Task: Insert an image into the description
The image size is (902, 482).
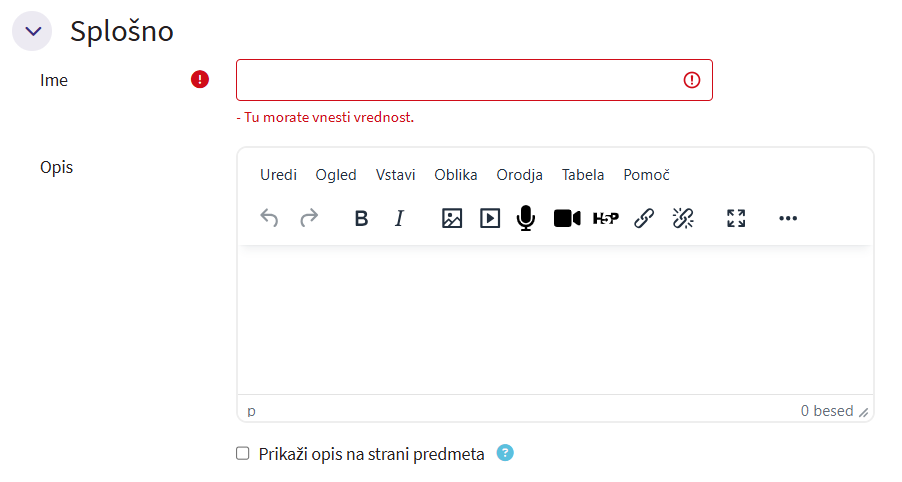Action: (452, 218)
